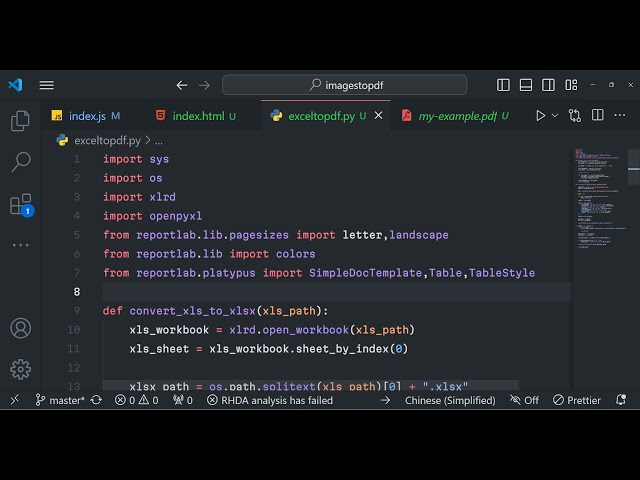Toggle the primary side bar layout button
640x480 pixels.
(x=504, y=85)
